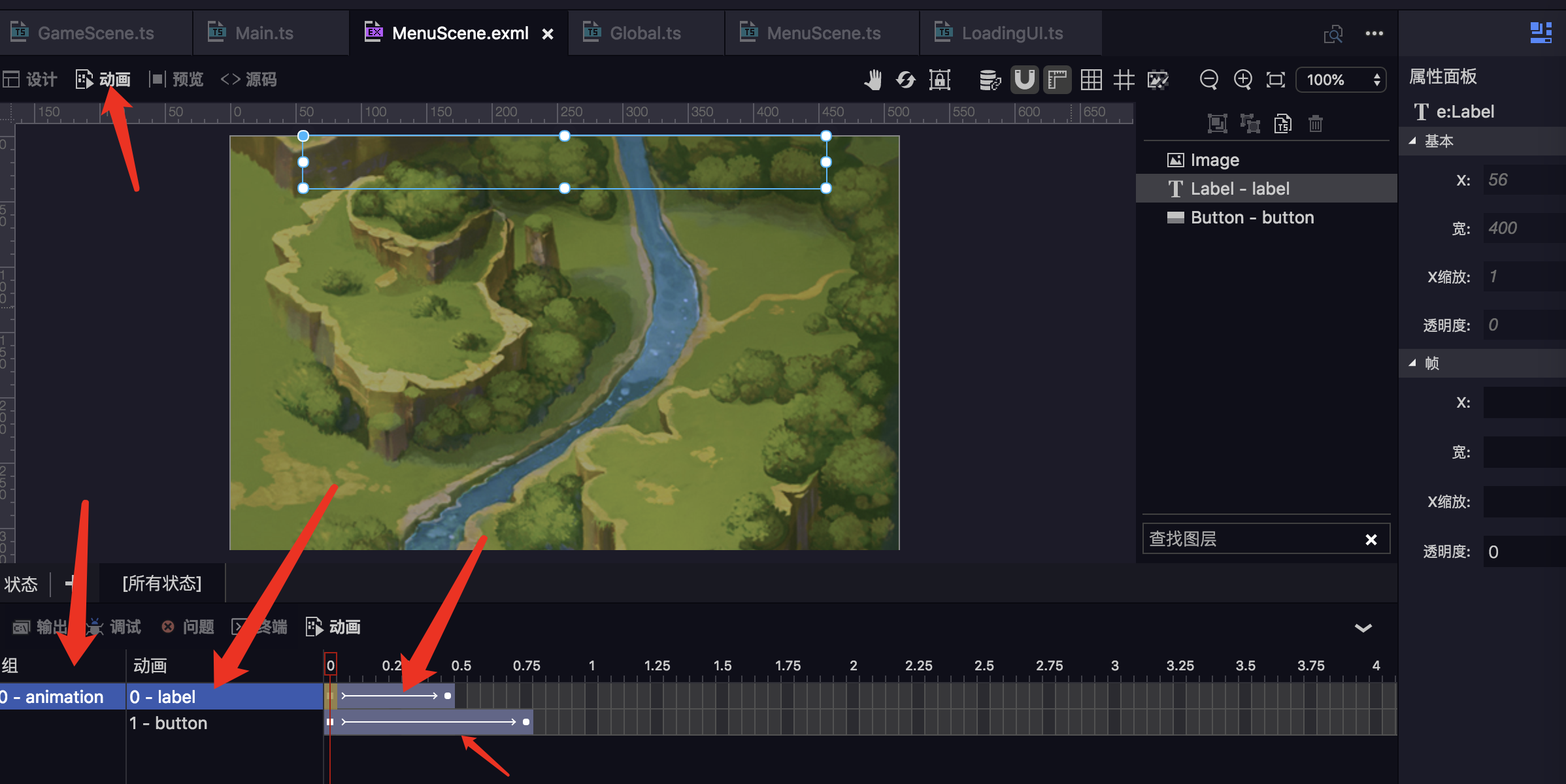Collapse the bottom panel with the chevron
Image resolution: width=1566 pixels, height=784 pixels.
pyautogui.click(x=1363, y=628)
